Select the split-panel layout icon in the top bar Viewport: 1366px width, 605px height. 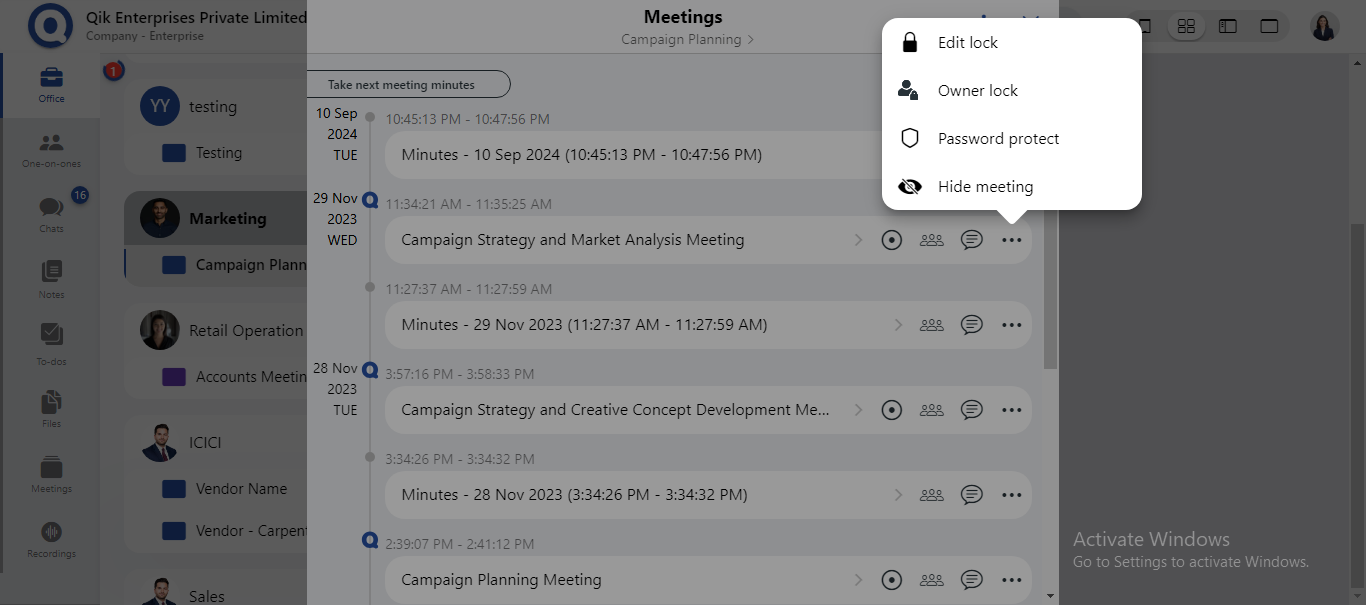point(1227,26)
